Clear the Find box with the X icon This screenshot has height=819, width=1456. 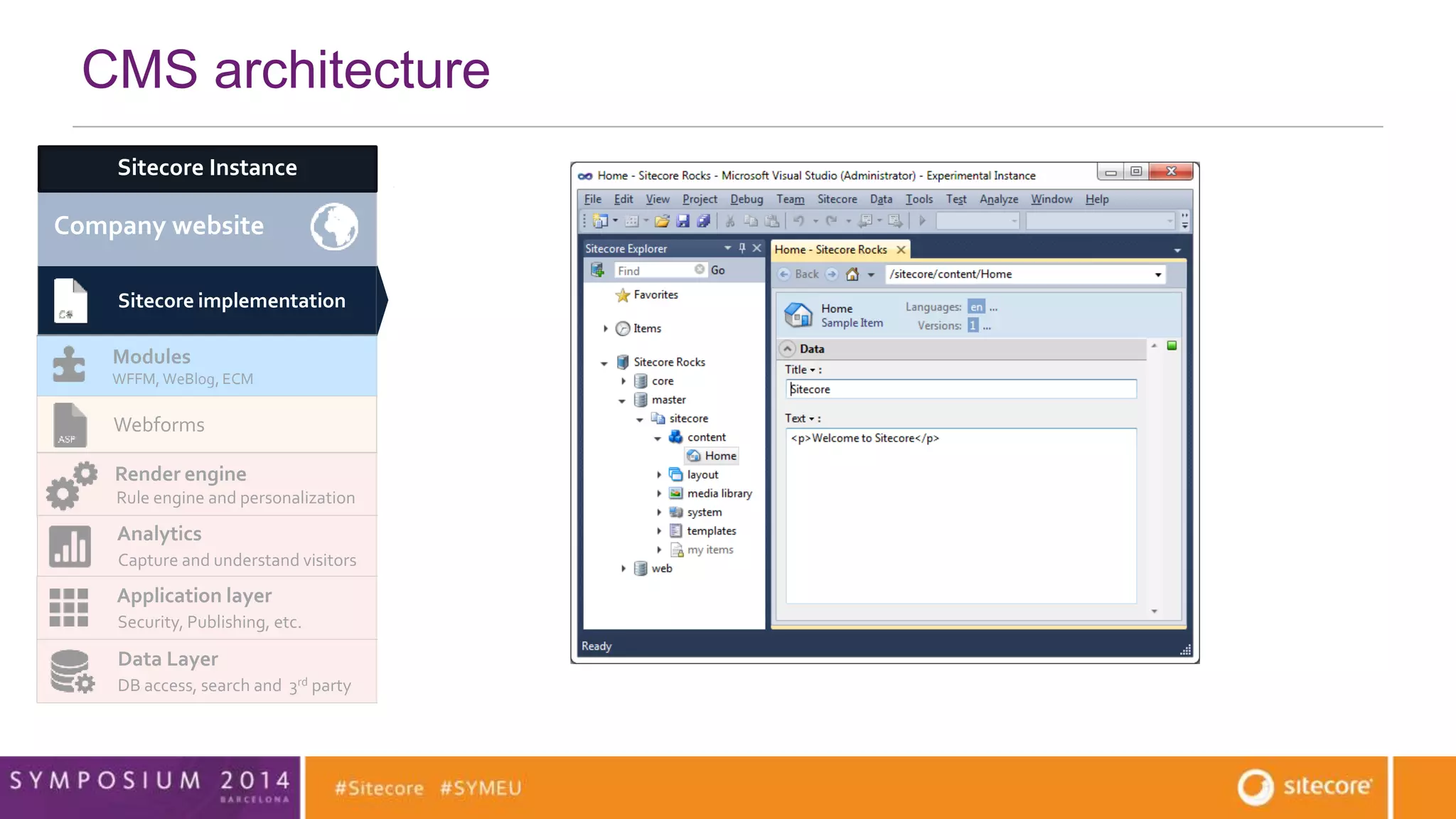[x=700, y=269]
